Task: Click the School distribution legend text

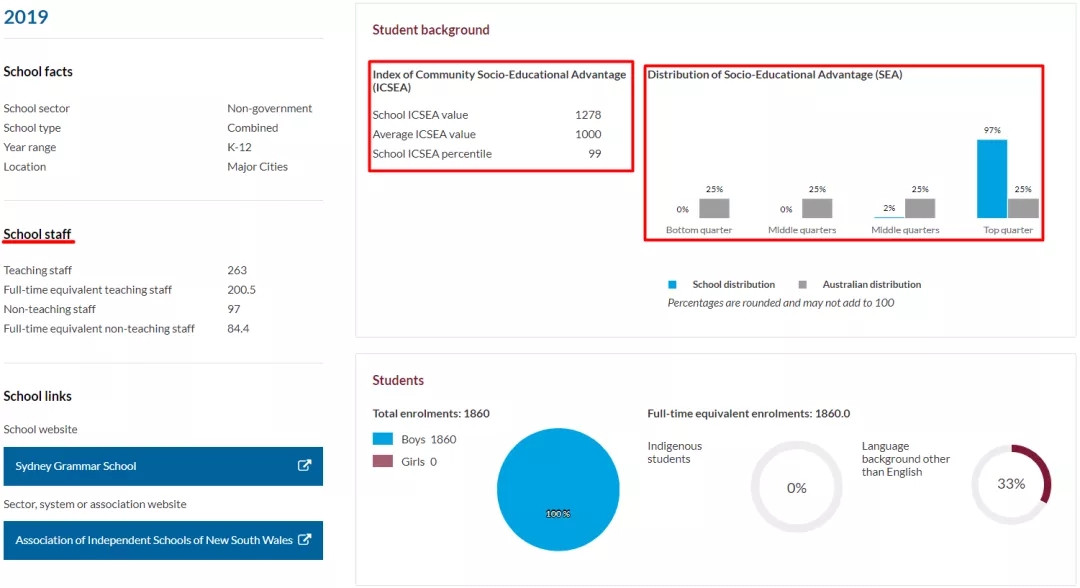Action: (734, 284)
